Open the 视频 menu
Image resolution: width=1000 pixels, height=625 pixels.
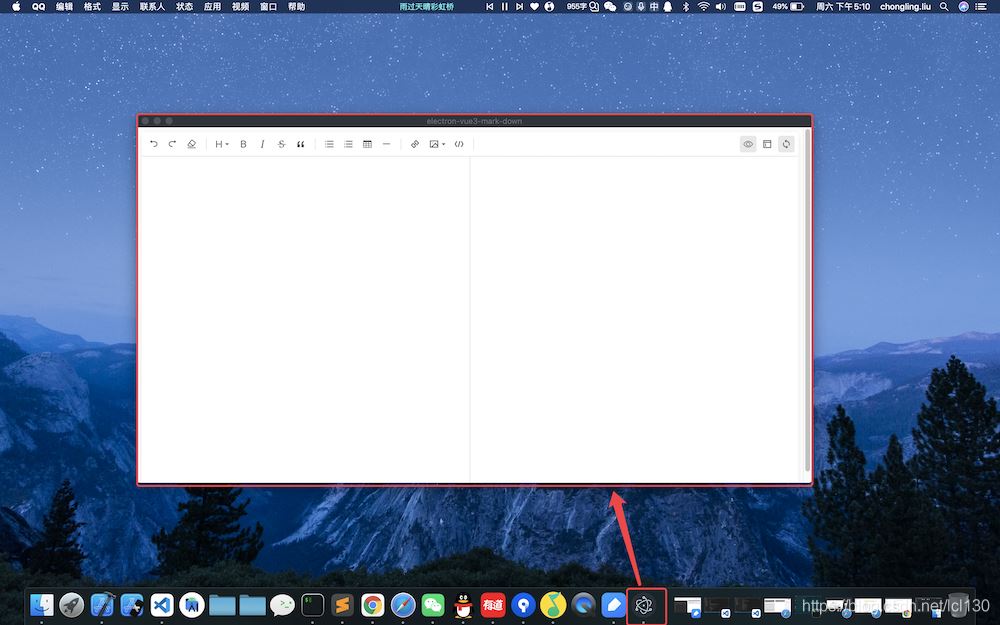(240, 6)
